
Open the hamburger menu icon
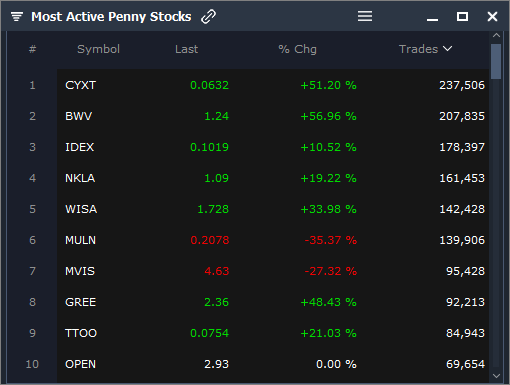(365, 16)
